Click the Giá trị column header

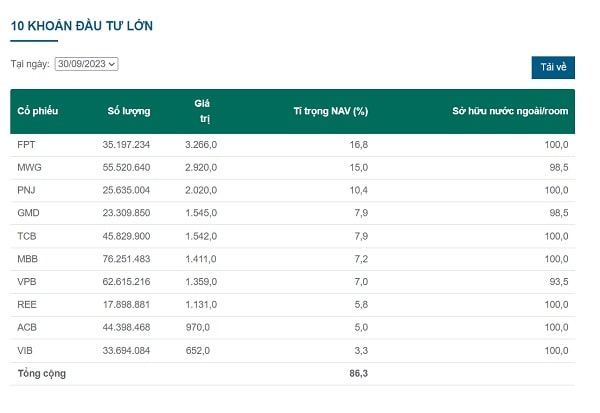202,111
